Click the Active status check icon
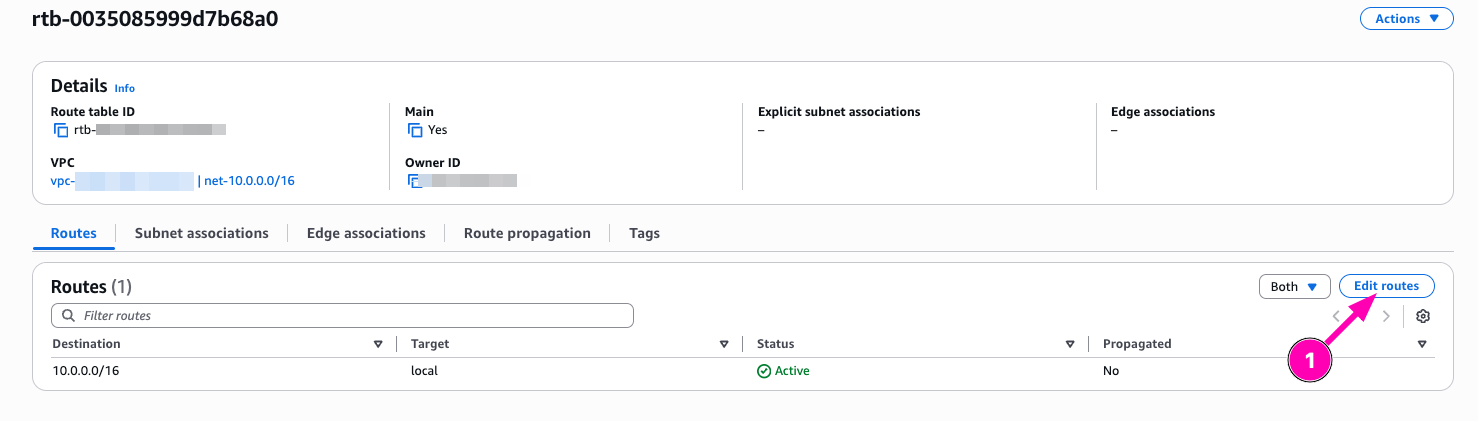The height and width of the screenshot is (421, 1478). coord(764,371)
